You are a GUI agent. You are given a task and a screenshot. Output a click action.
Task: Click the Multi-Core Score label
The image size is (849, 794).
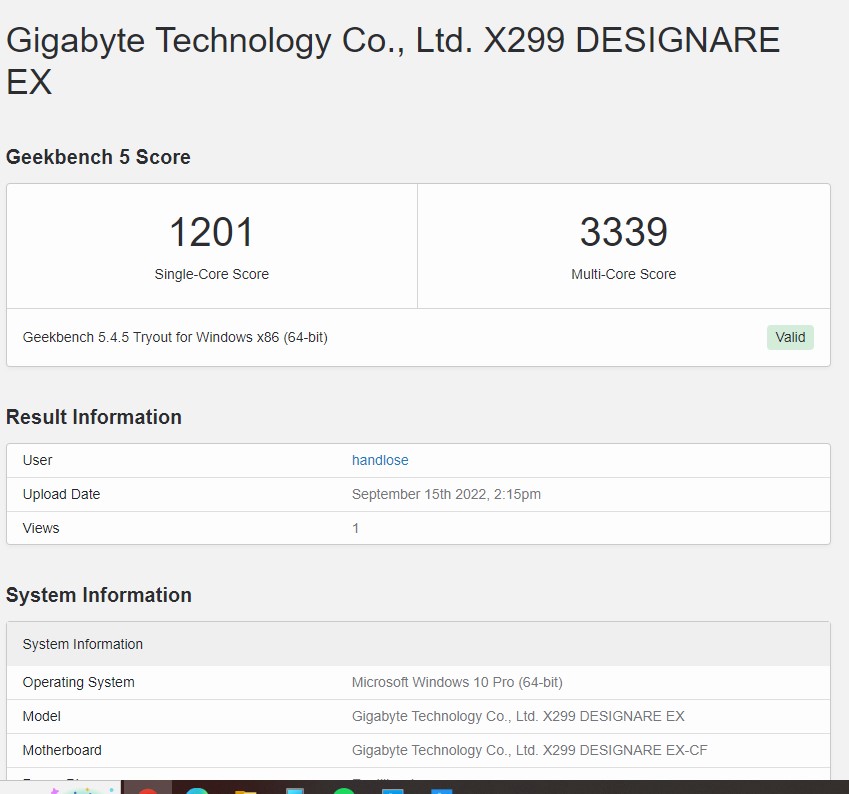click(623, 274)
